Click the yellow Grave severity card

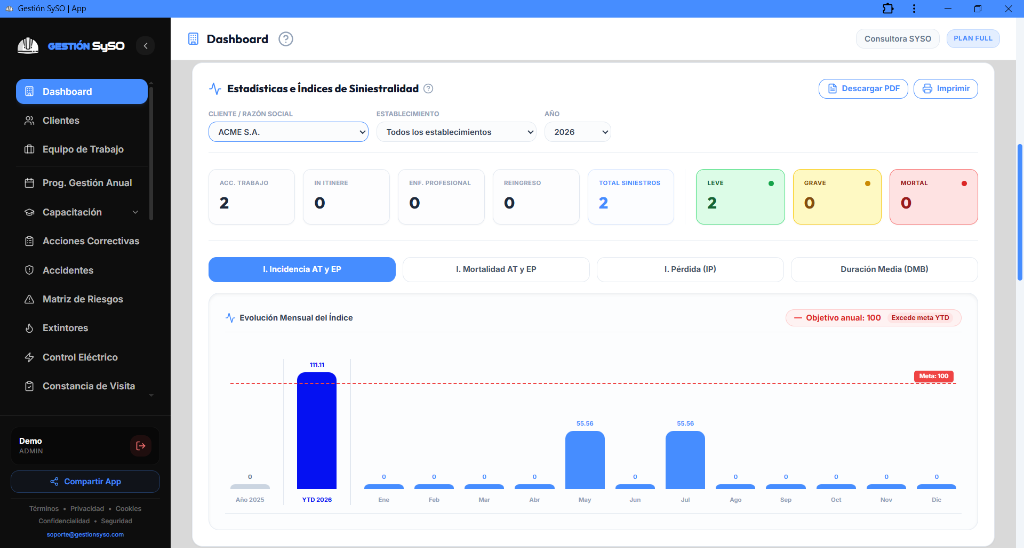(837, 197)
